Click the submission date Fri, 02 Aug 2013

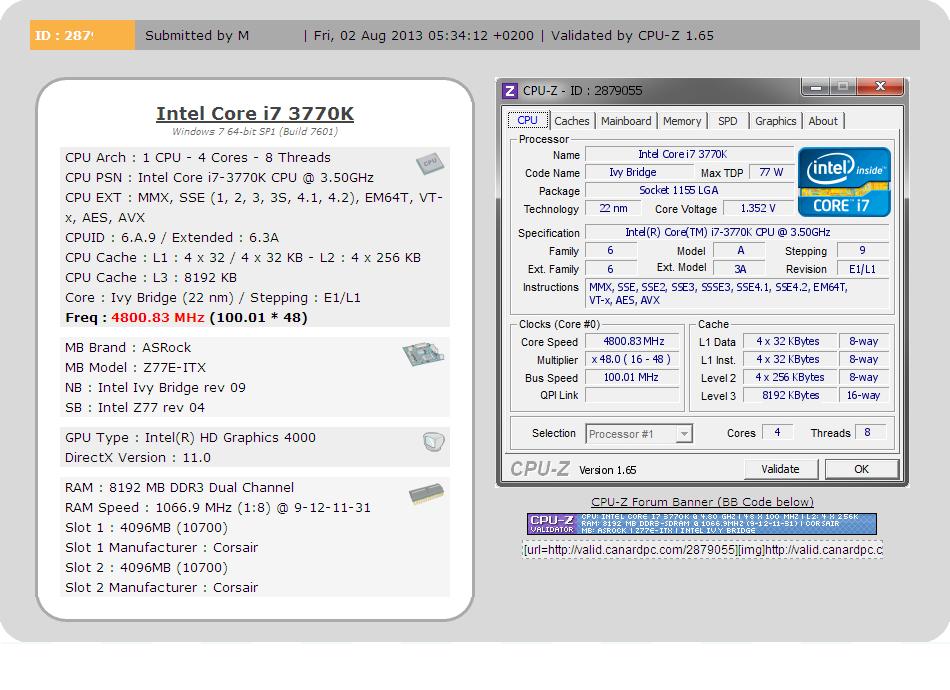[x=424, y=35]
